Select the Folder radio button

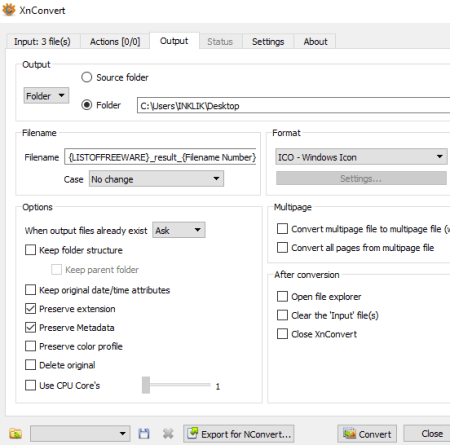87,105
